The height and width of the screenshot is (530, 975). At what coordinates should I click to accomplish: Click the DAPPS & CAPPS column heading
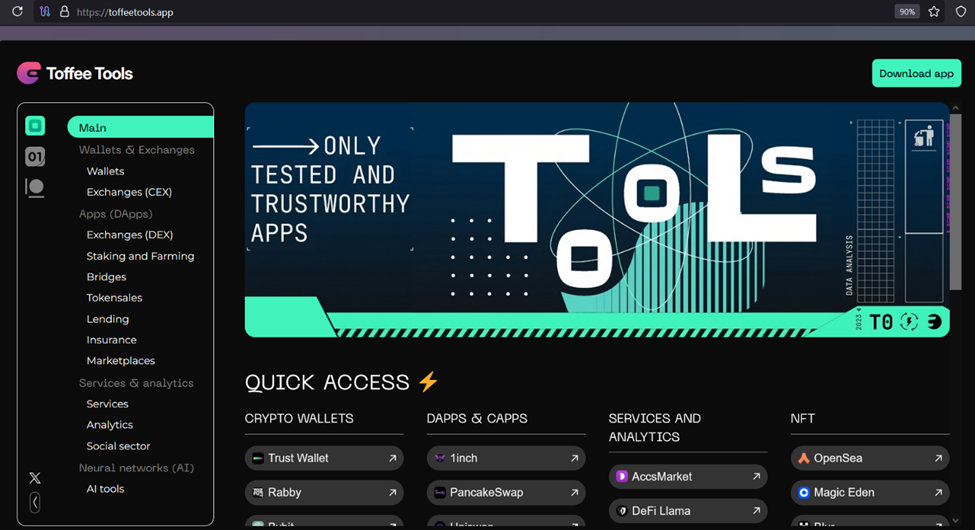tap(477, 419)
